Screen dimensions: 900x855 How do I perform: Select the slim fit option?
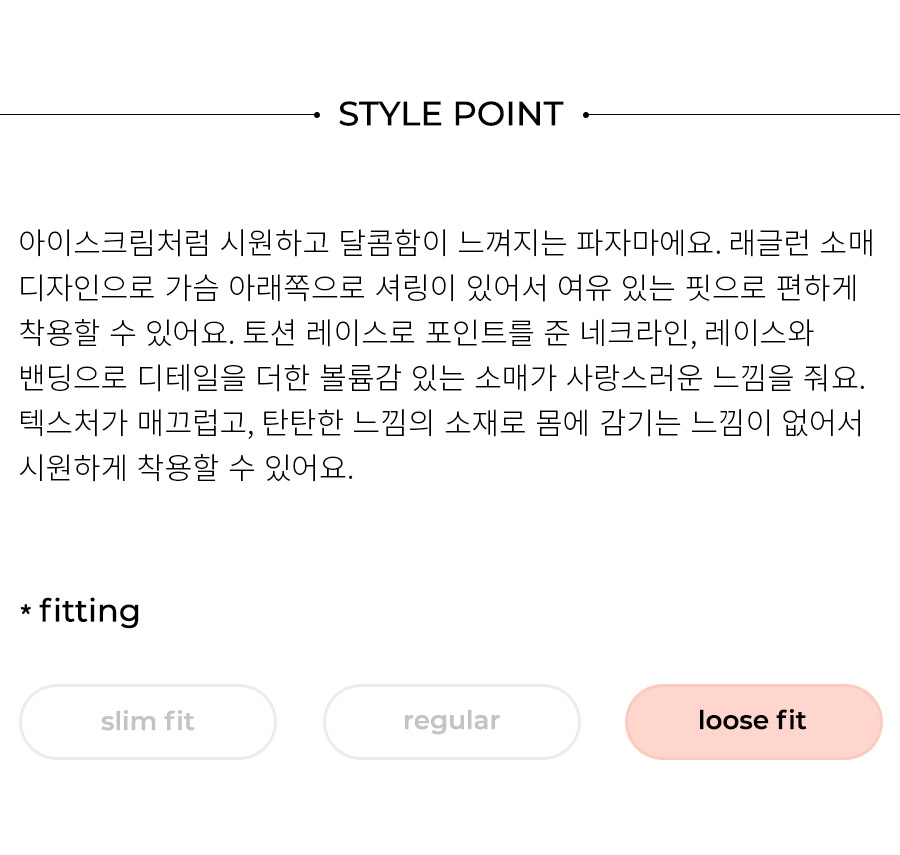(x=148, y=721)
